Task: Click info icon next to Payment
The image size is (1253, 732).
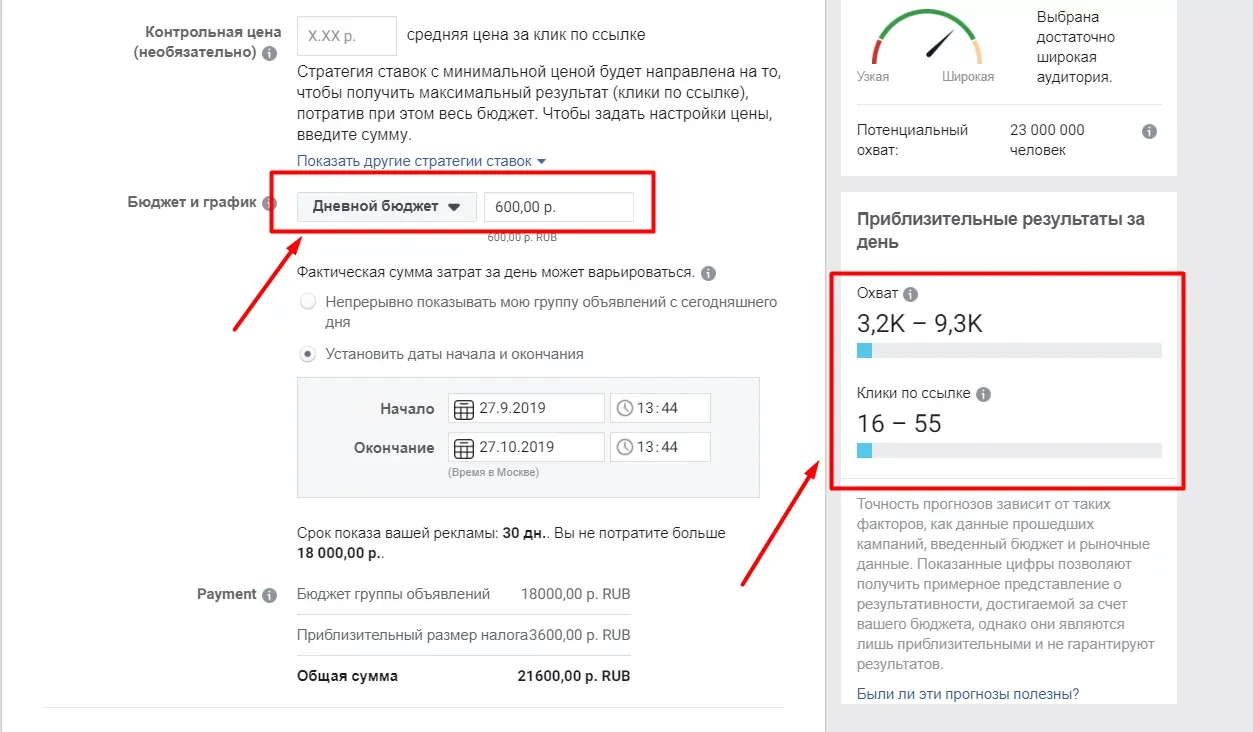Action: pos(269,595)
